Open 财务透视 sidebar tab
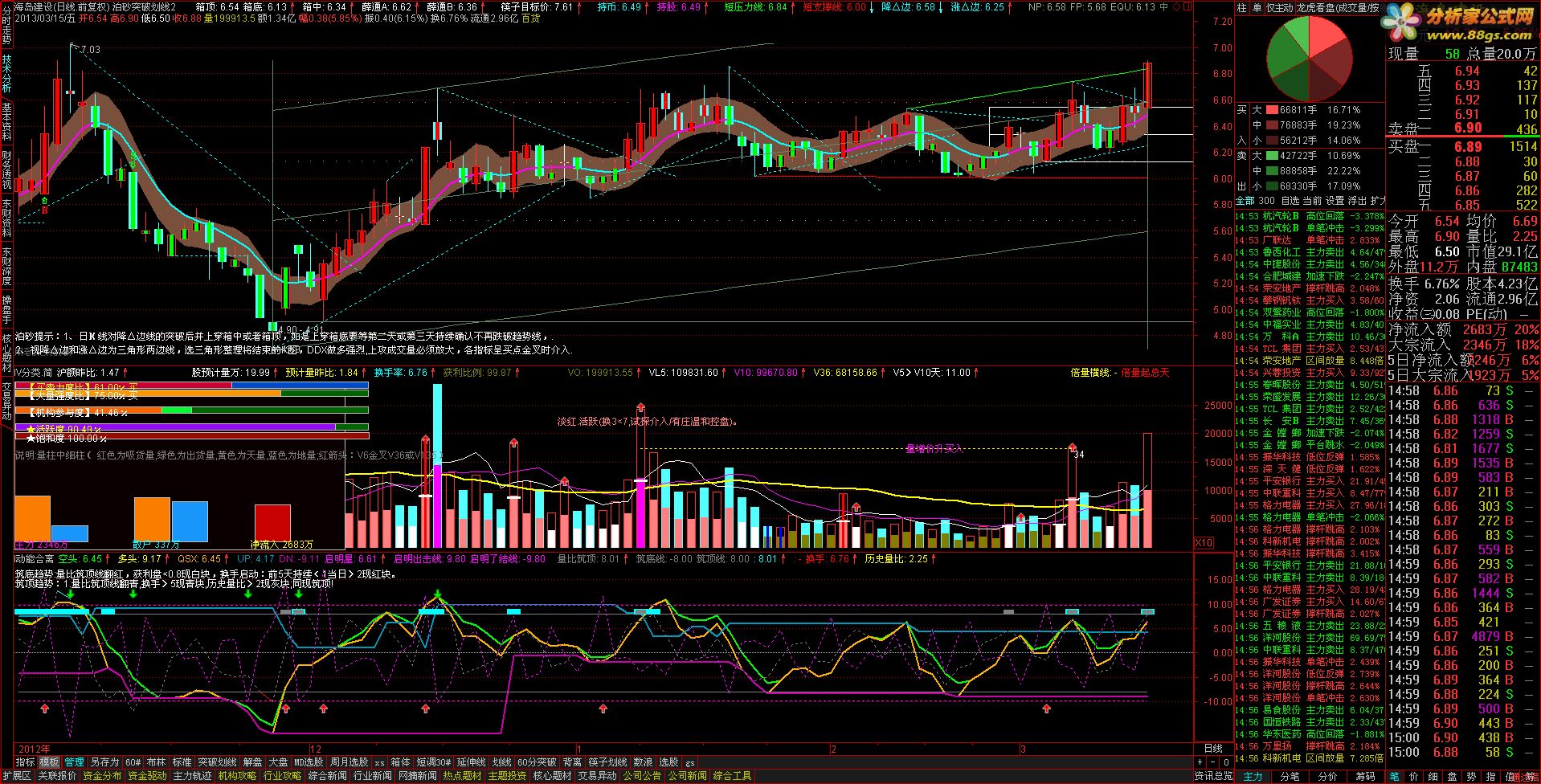The image size is (1541, 784). click(x=6, y=169)
